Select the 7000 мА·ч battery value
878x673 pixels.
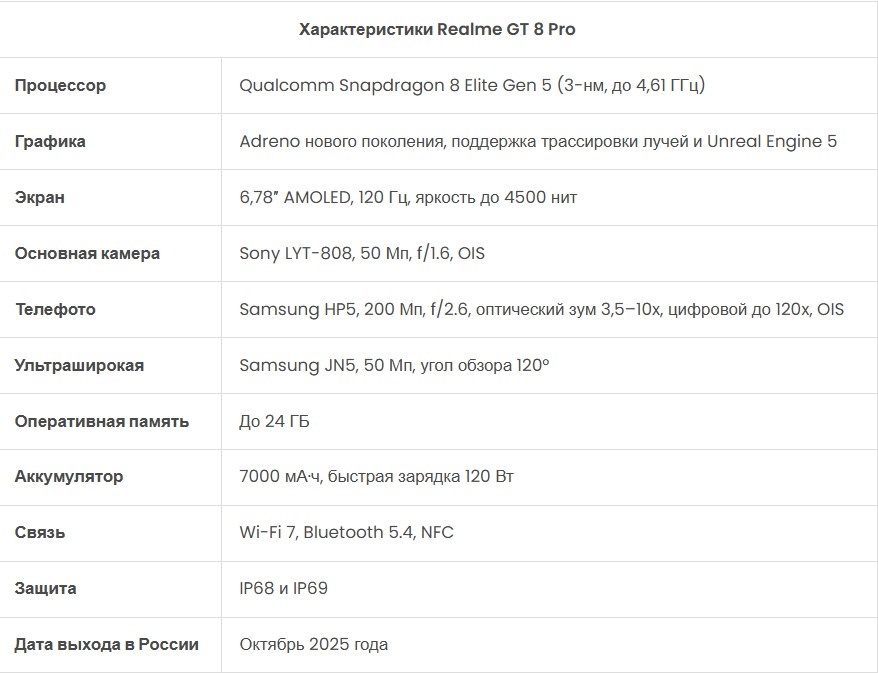tap(376, 476)
